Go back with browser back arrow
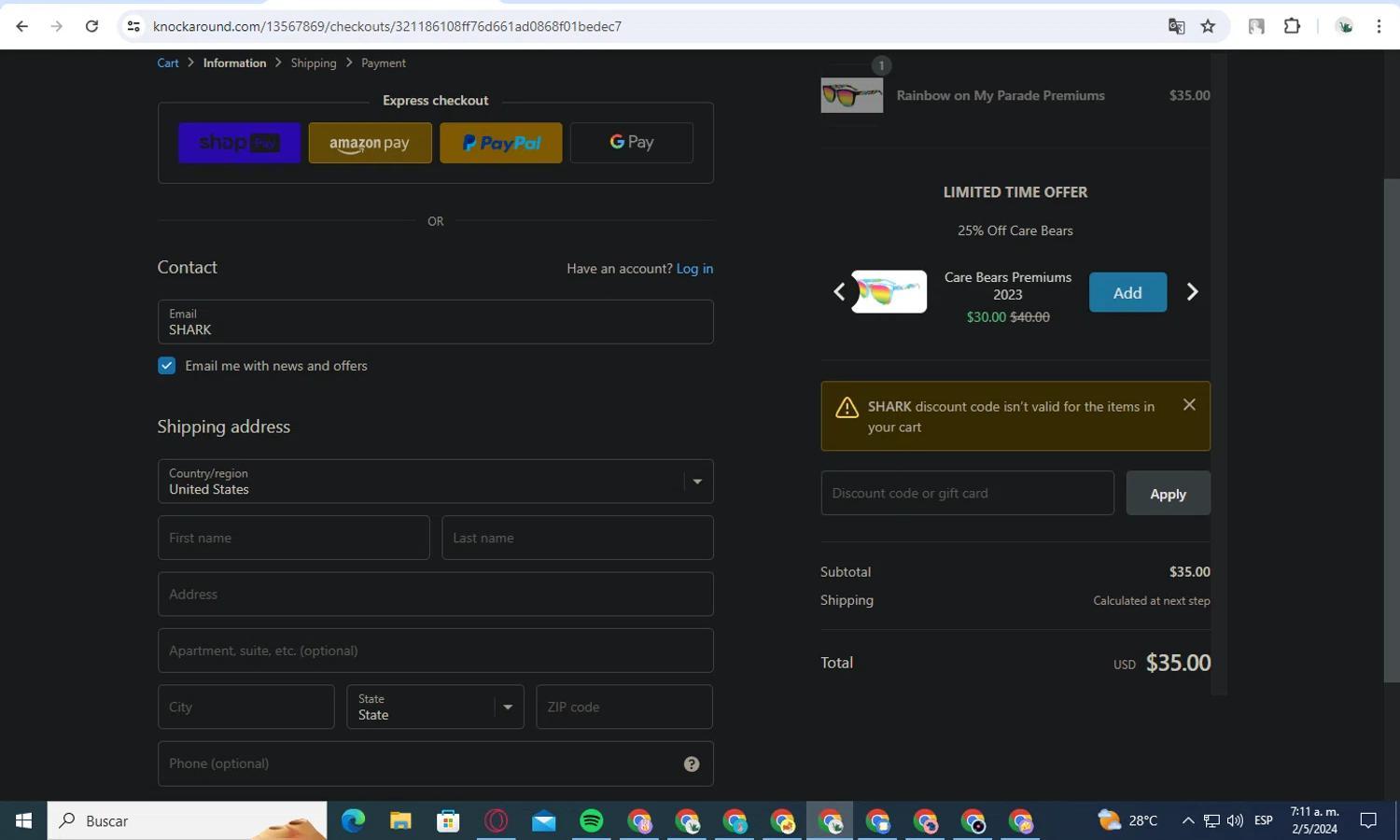1400x840 pixels. click(22, 26)
